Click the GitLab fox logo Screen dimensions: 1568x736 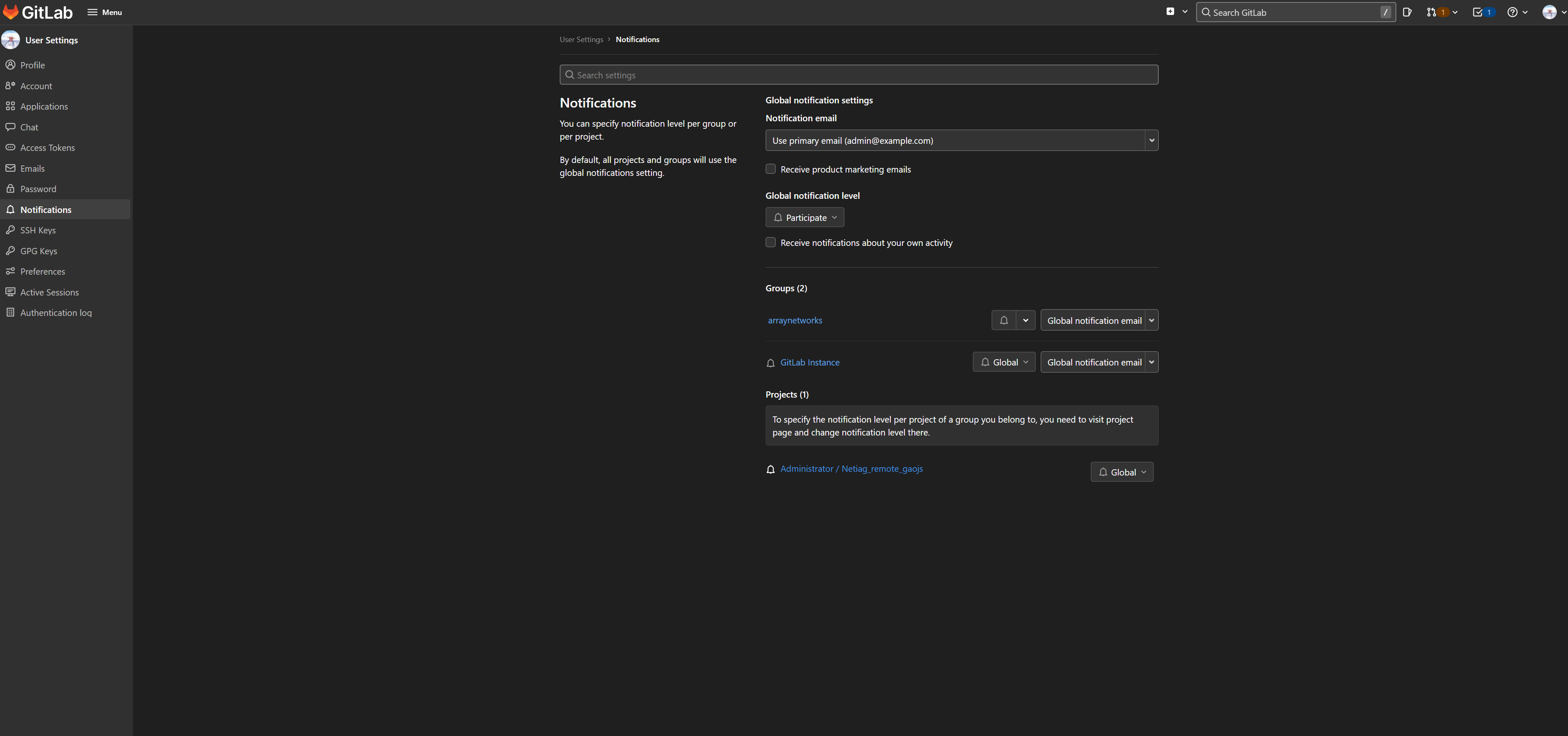click(x=11, y=12)
